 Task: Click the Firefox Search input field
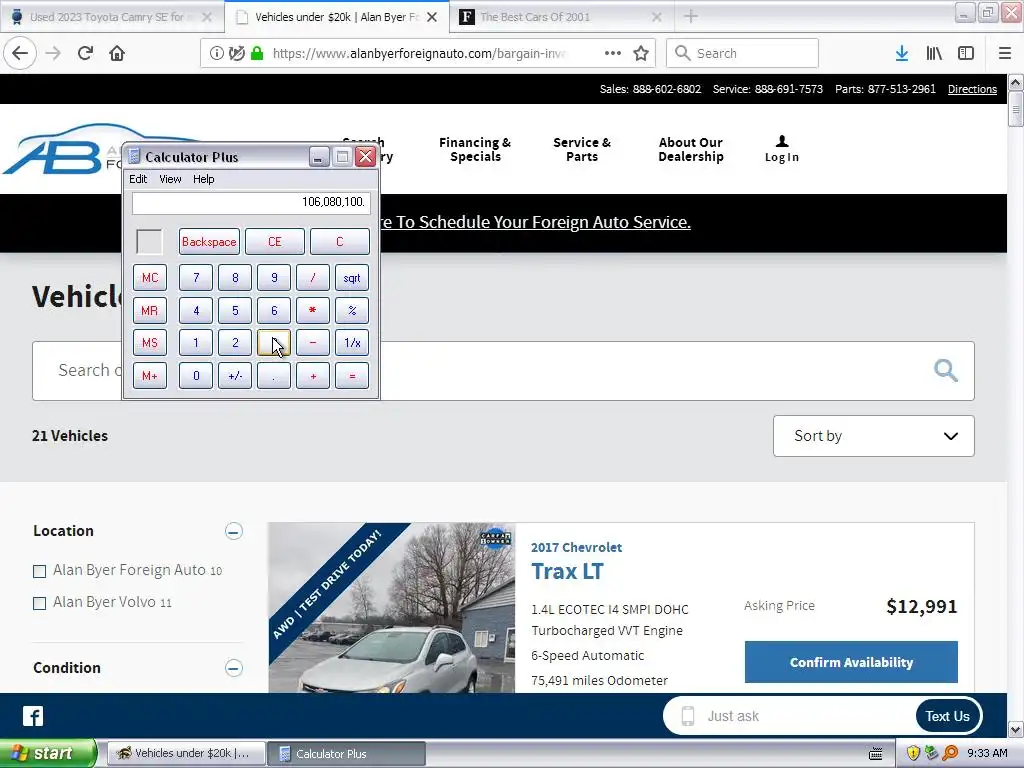pyautogui.click(x=743, y=53)
